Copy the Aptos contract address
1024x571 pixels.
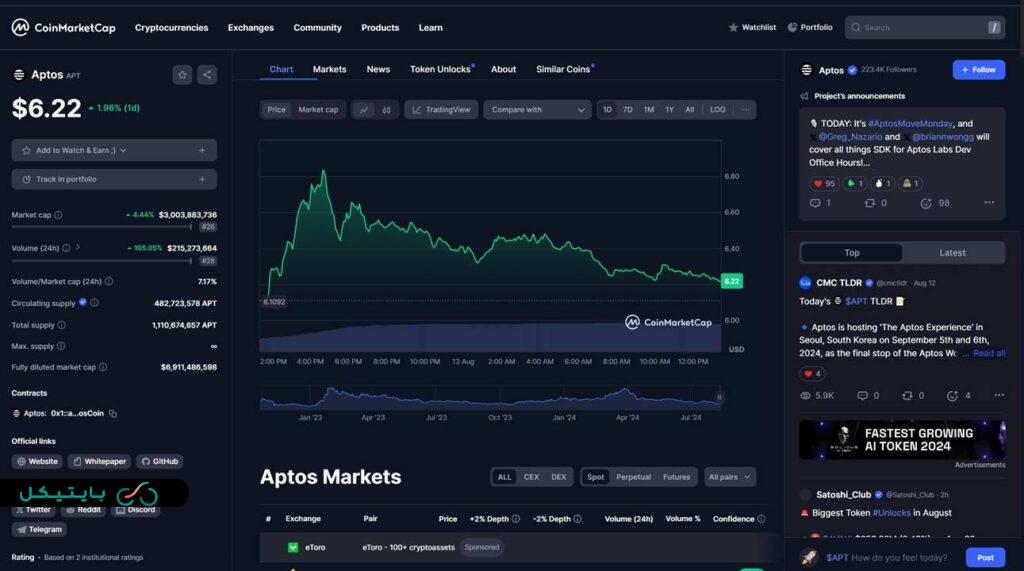click(113, 413)
